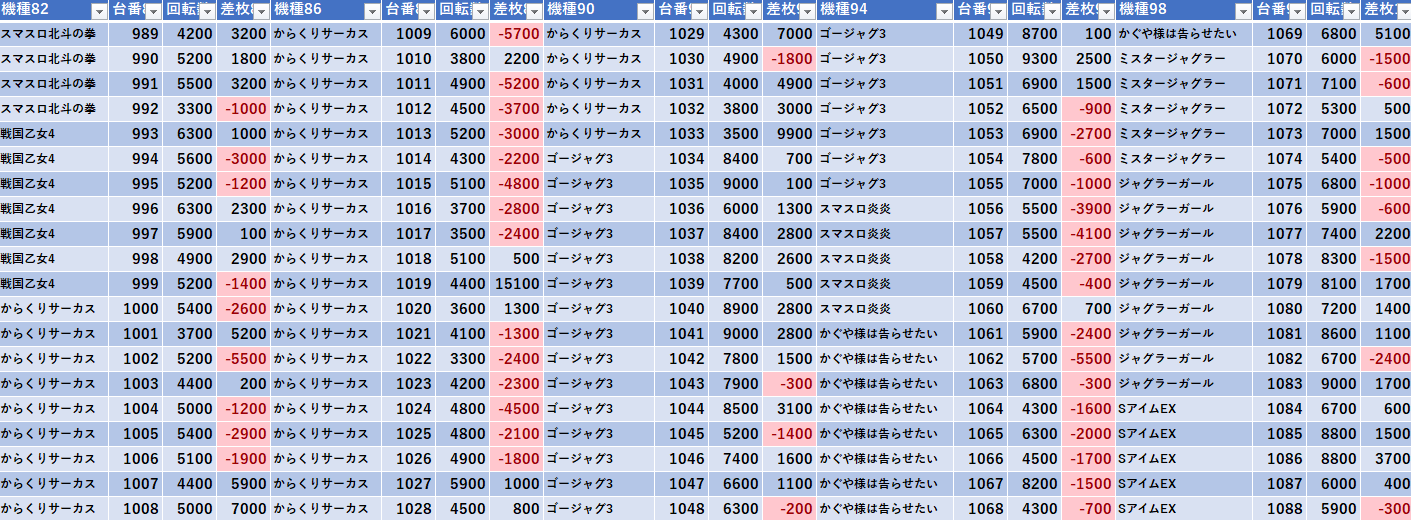Viewport: 1411px width, 520px height.
Task: Select the 機種82 header cell
Action: coord(55,11)
